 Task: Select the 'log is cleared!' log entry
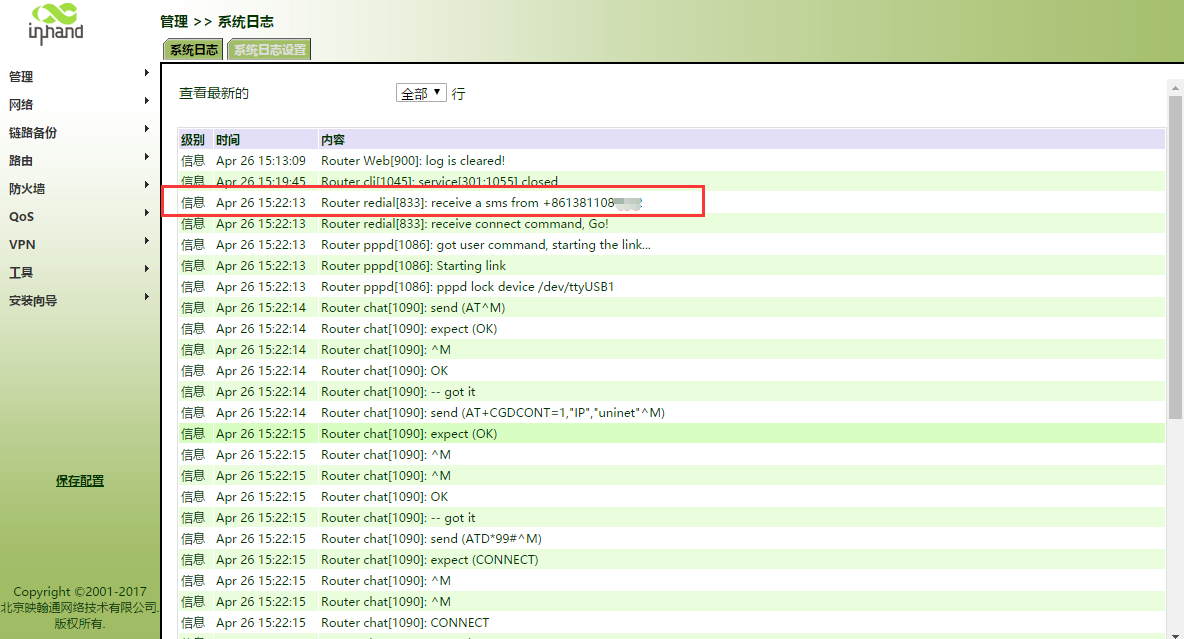(x=412, y=161)
